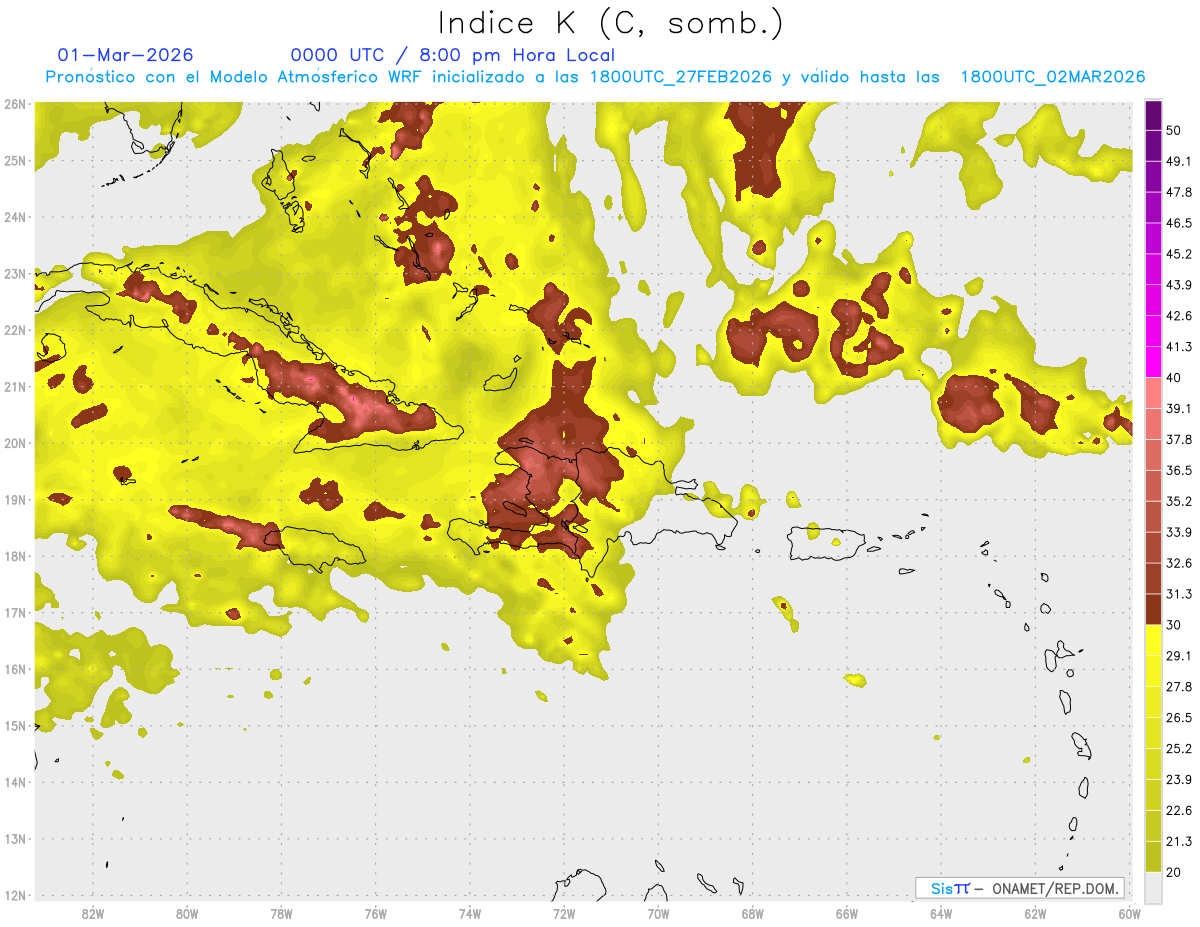Click the longitude label "74W"
This screenshot has width=1200, height=927.
470,914
